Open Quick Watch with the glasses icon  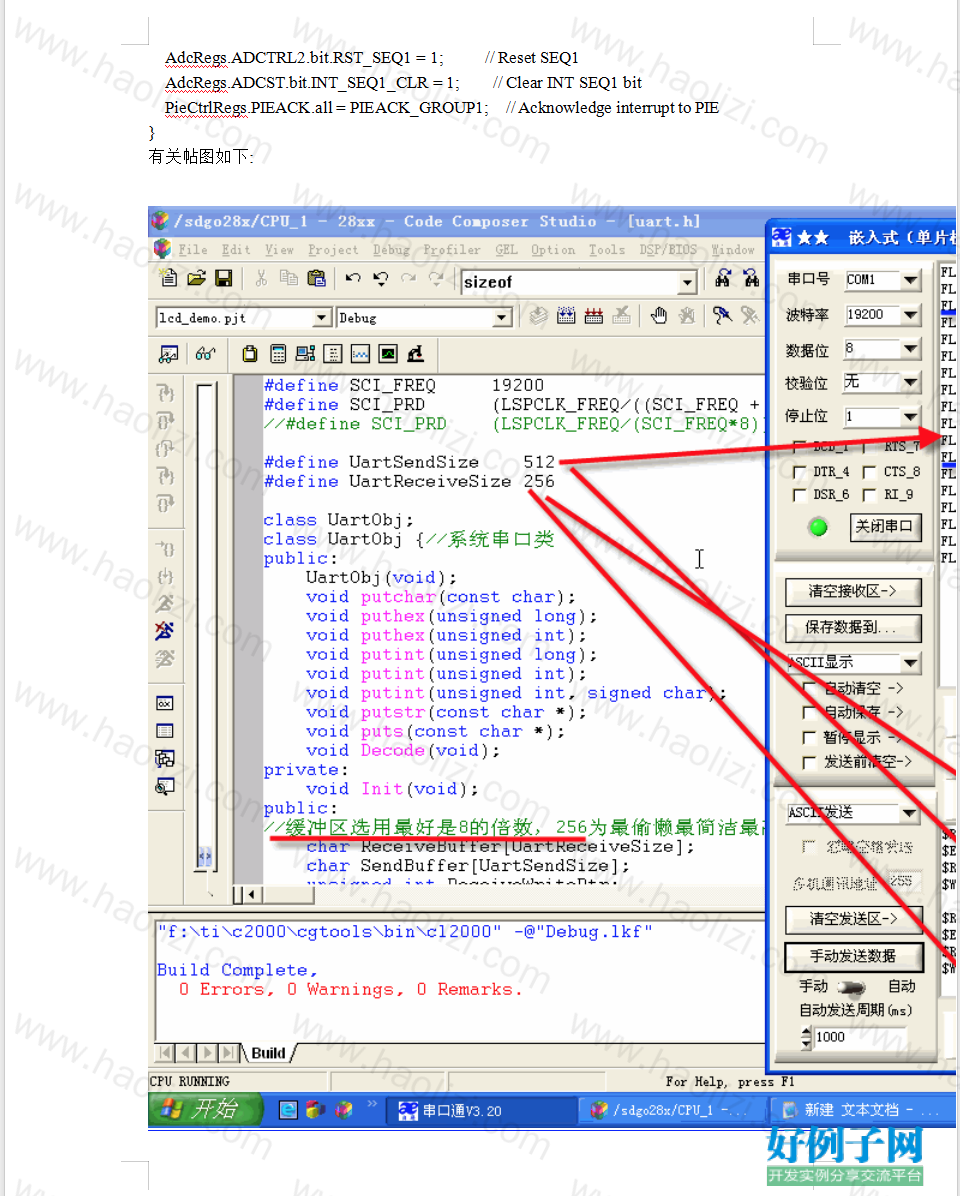205,354
